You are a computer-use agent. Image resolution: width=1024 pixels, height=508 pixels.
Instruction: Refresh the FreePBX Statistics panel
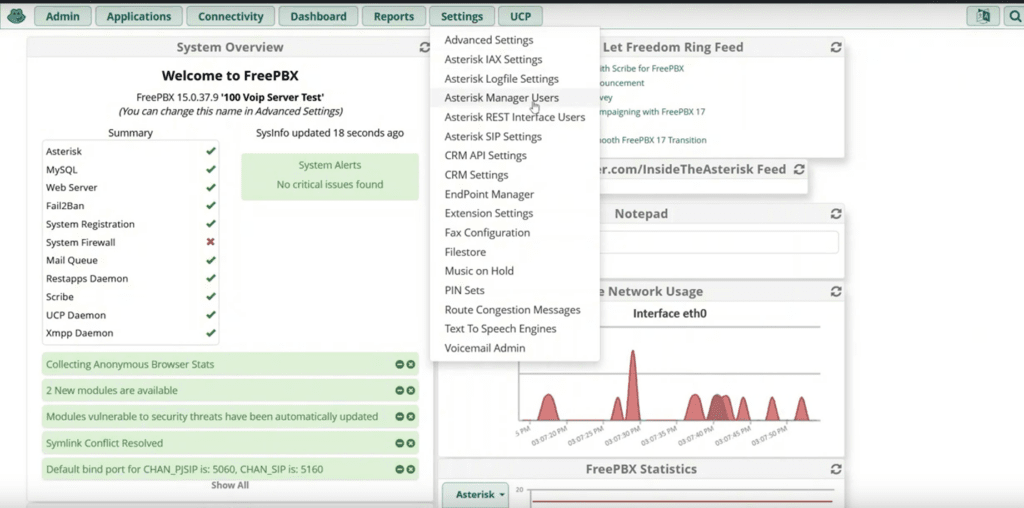[836, 469]
